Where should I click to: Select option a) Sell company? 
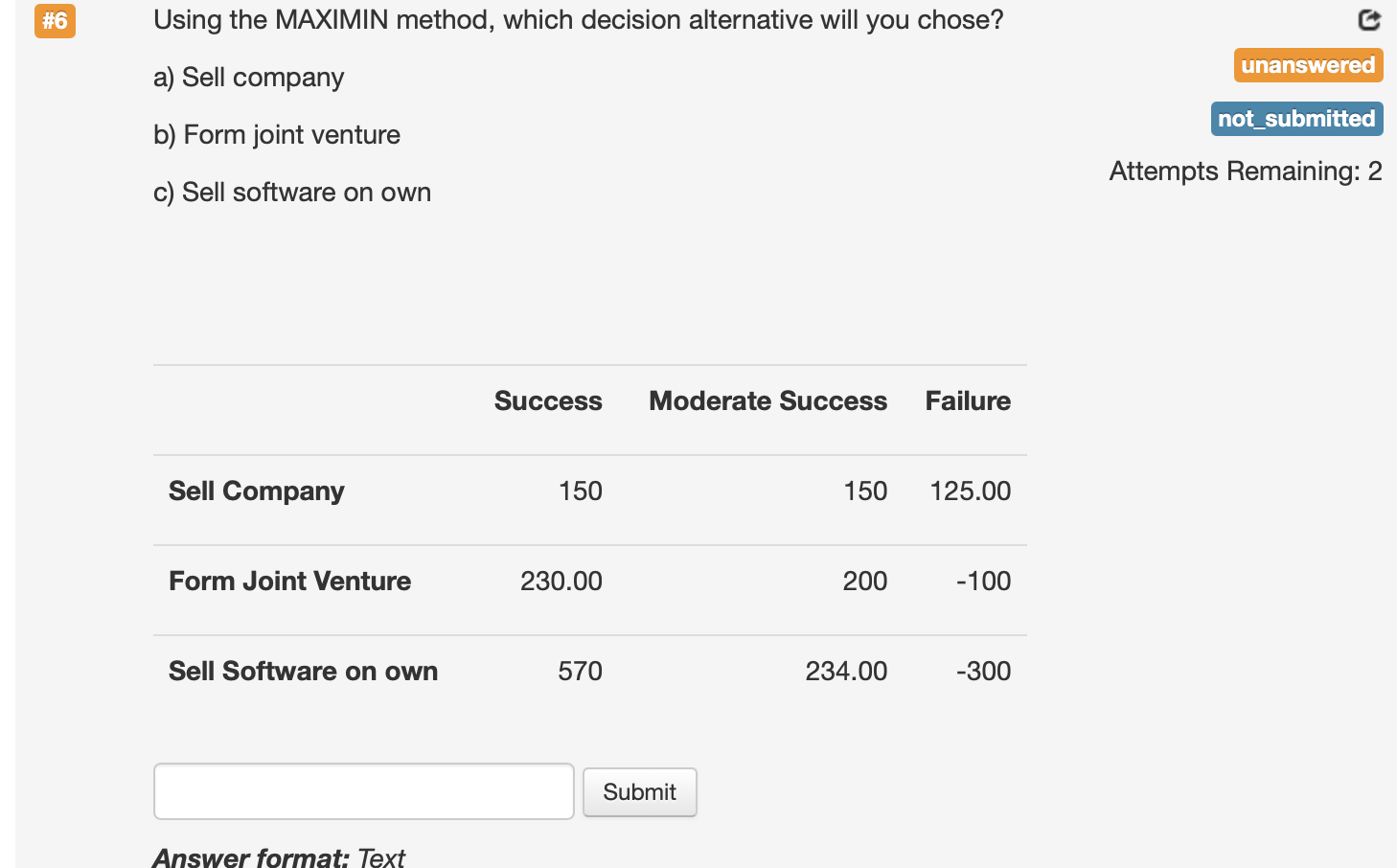tap(249, 78)
